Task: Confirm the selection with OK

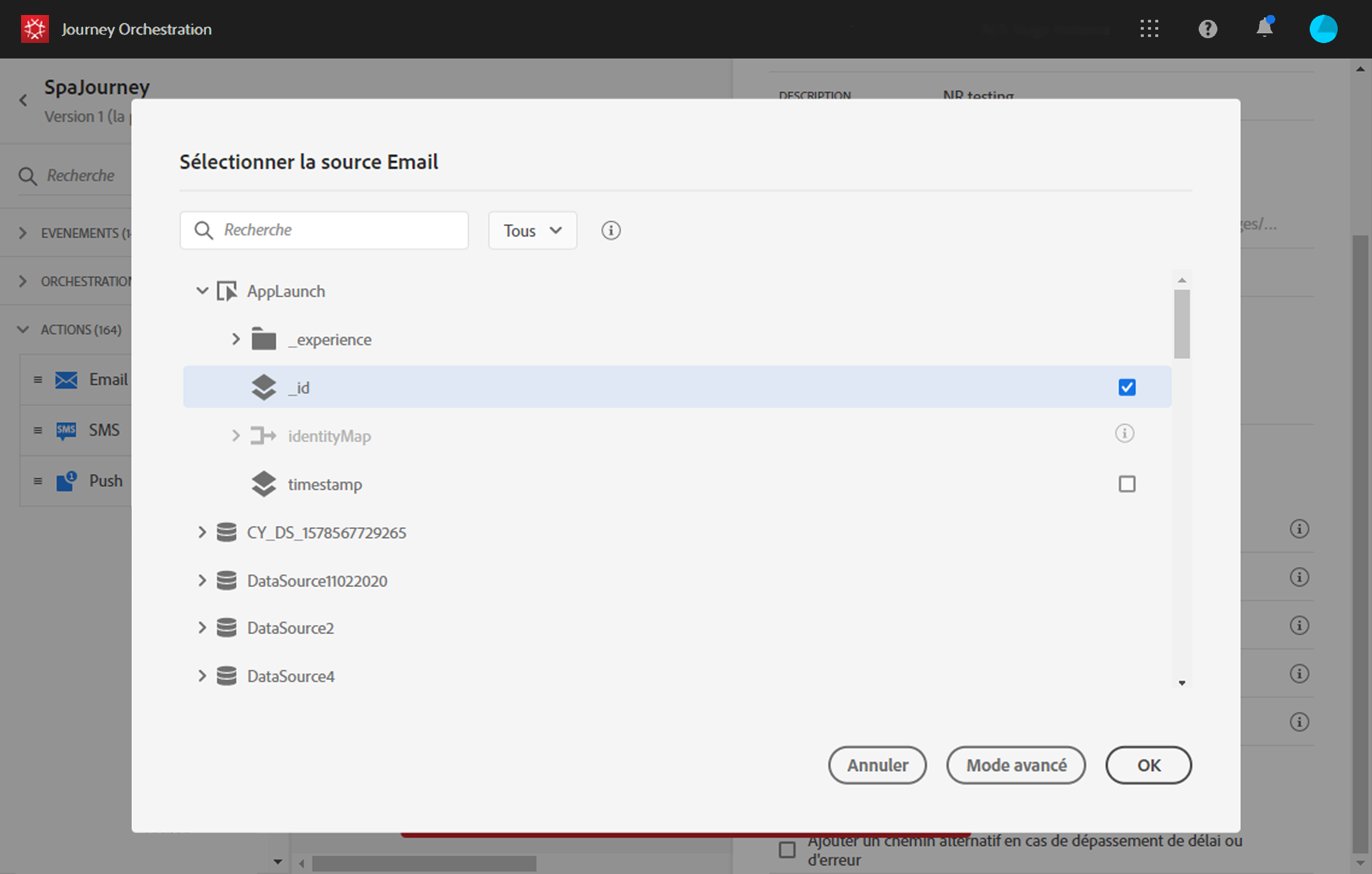Action: click(x=1148, y=765)
